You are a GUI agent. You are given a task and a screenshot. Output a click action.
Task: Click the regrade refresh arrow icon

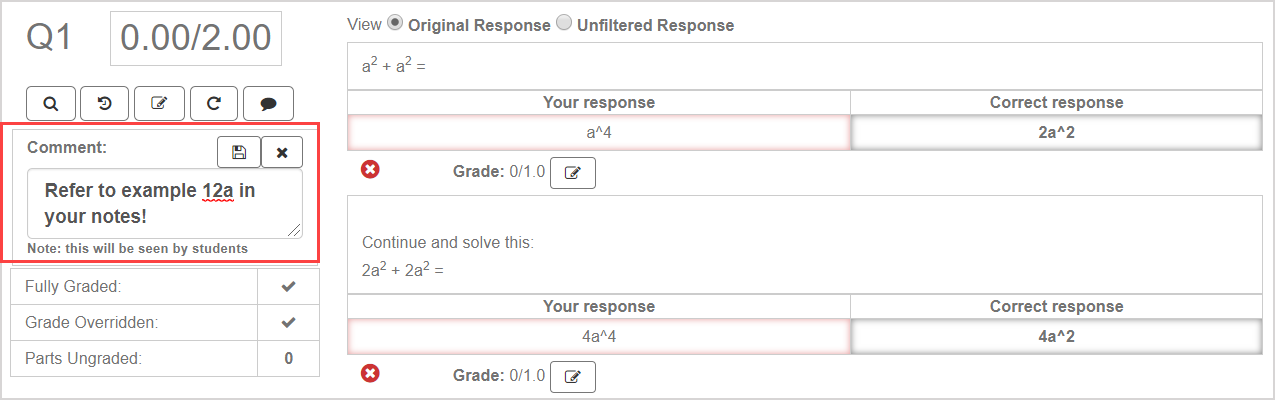213,102
